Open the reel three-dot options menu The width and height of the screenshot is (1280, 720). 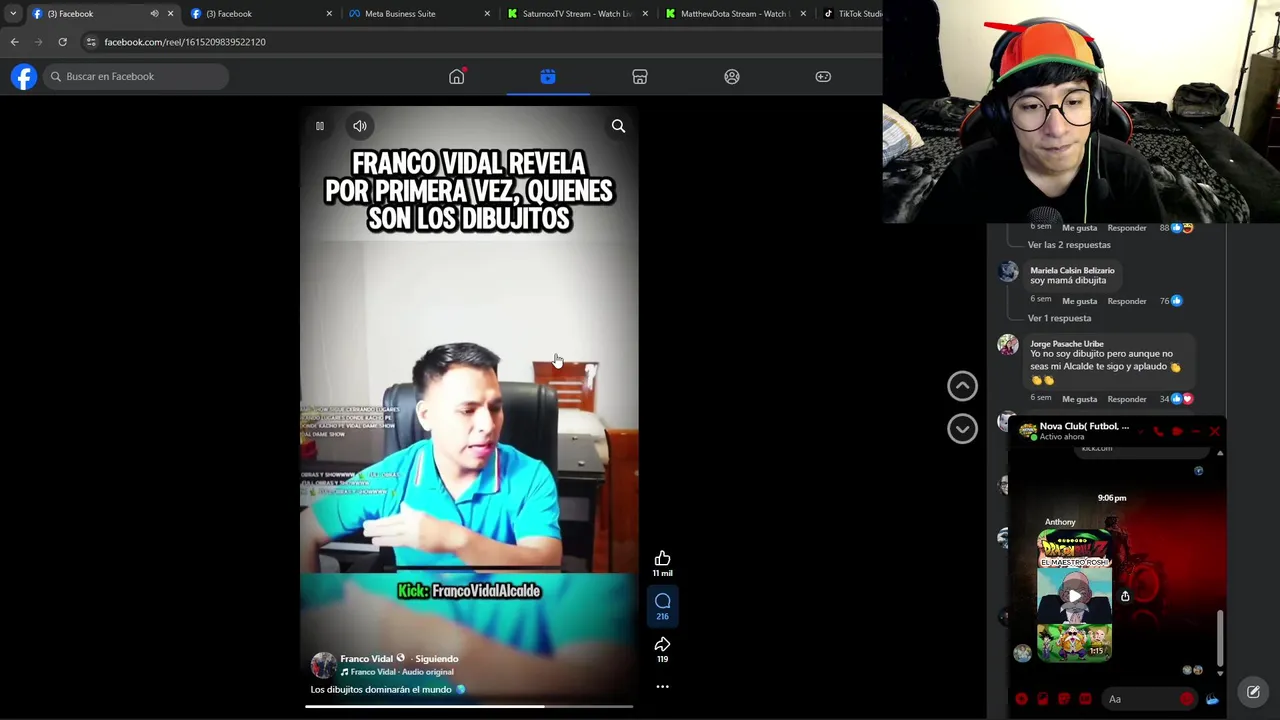[662, 687]
